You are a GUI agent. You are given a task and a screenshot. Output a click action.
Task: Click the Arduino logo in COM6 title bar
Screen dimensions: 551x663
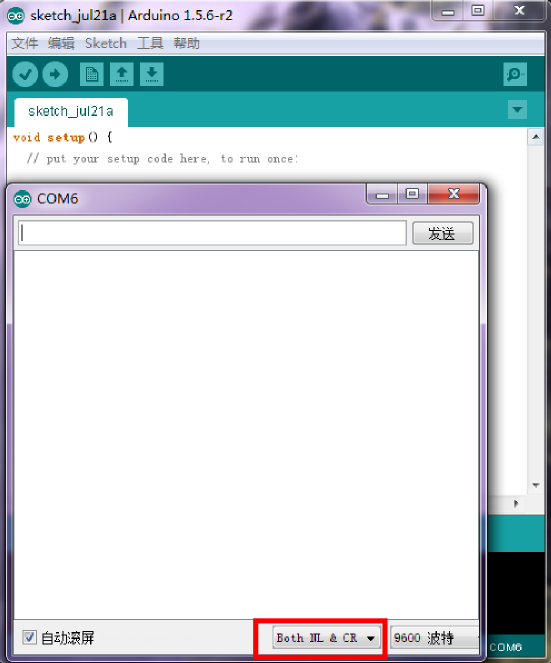point(22,199)
